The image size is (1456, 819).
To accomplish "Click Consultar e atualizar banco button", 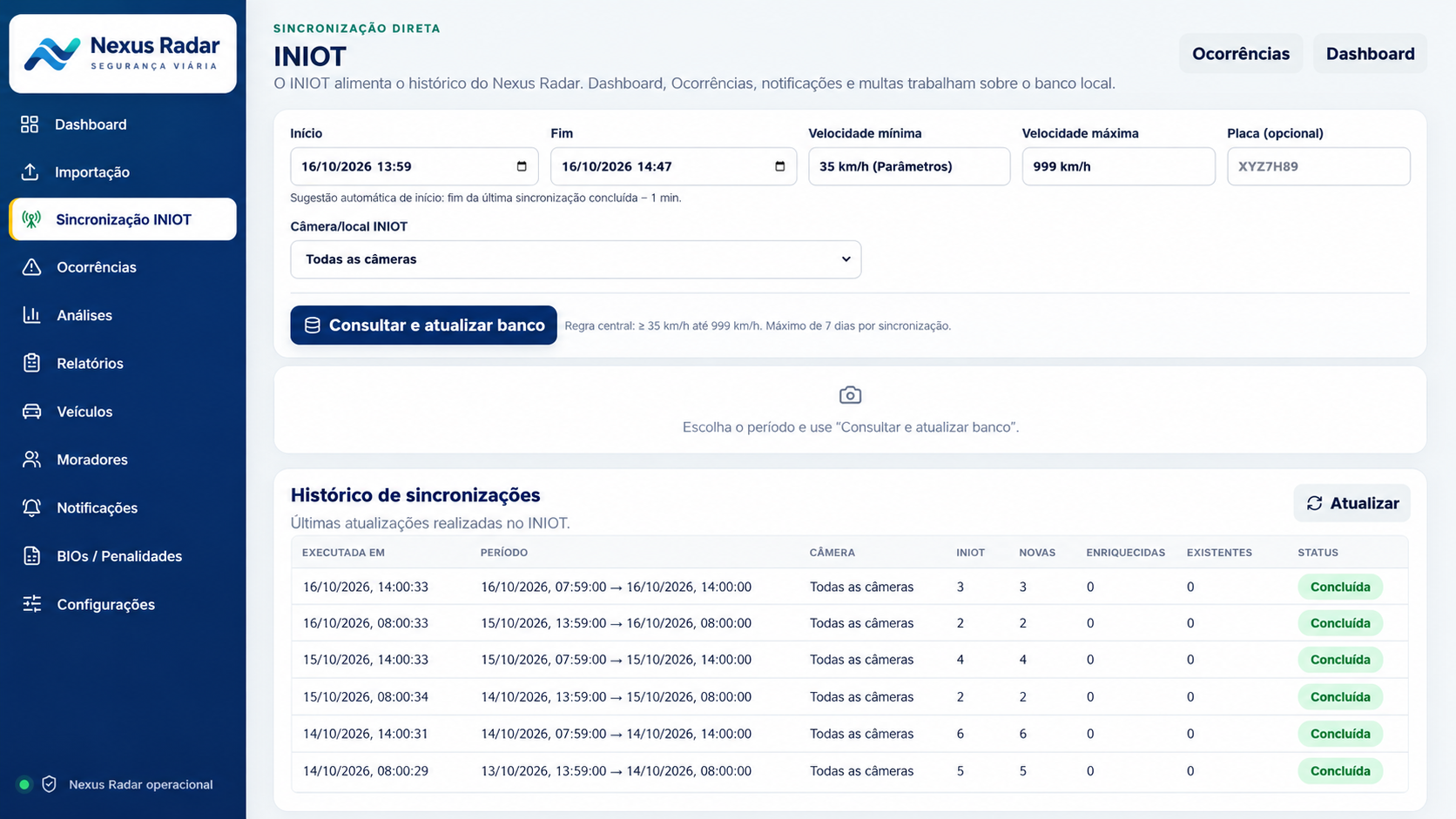I will pos(423,325).
